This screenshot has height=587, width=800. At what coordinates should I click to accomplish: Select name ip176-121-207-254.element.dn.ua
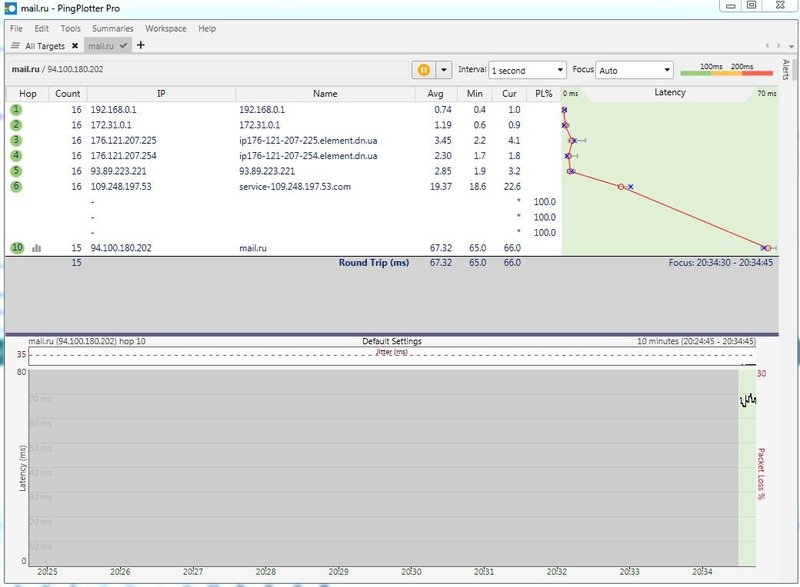click(x=308, y=156)
